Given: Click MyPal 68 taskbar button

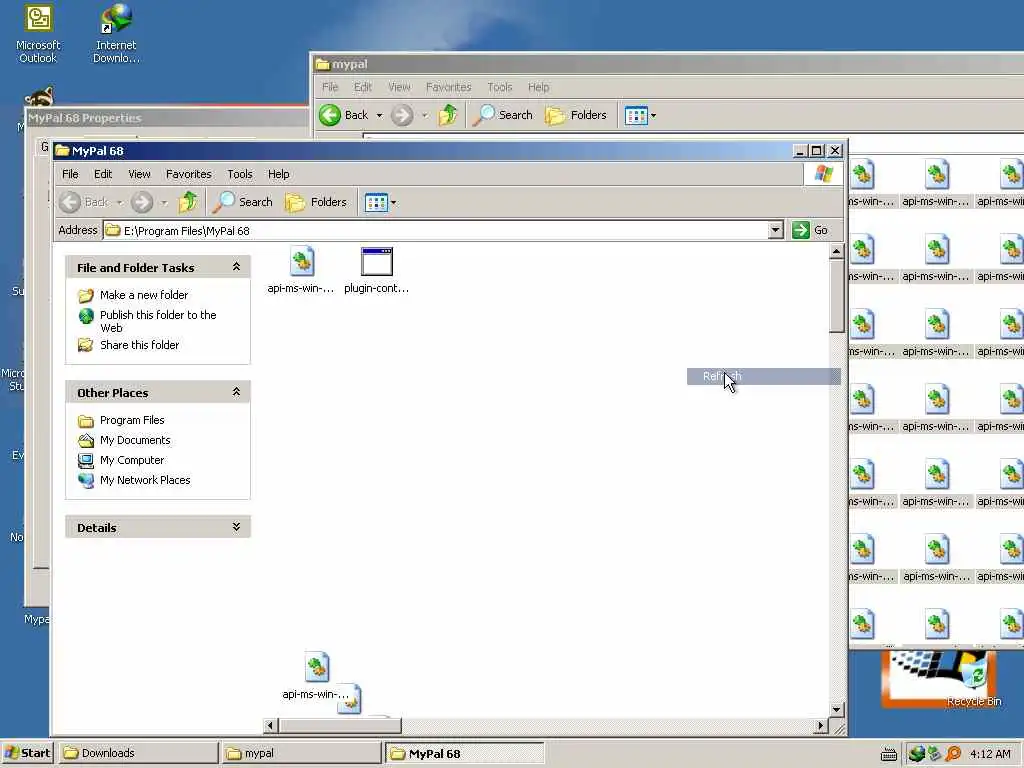Looking at the screenshot, I should 464,753.
